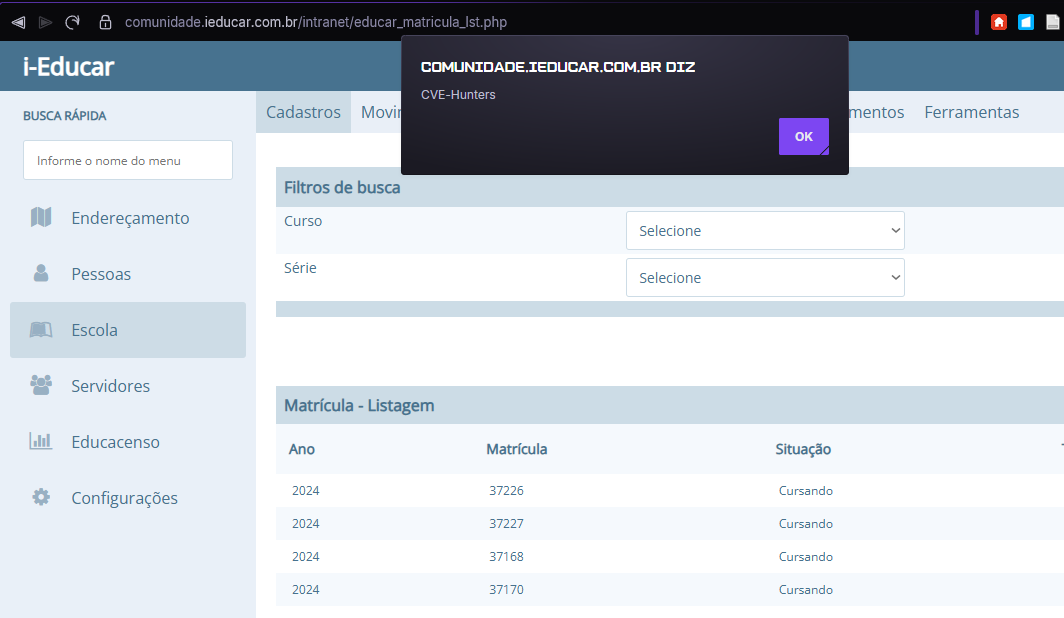The height and width of the screenshot is (618, 1064).
Task: Select matrícula number 37226
Action: pyautogui.click(x=506, y=490)
